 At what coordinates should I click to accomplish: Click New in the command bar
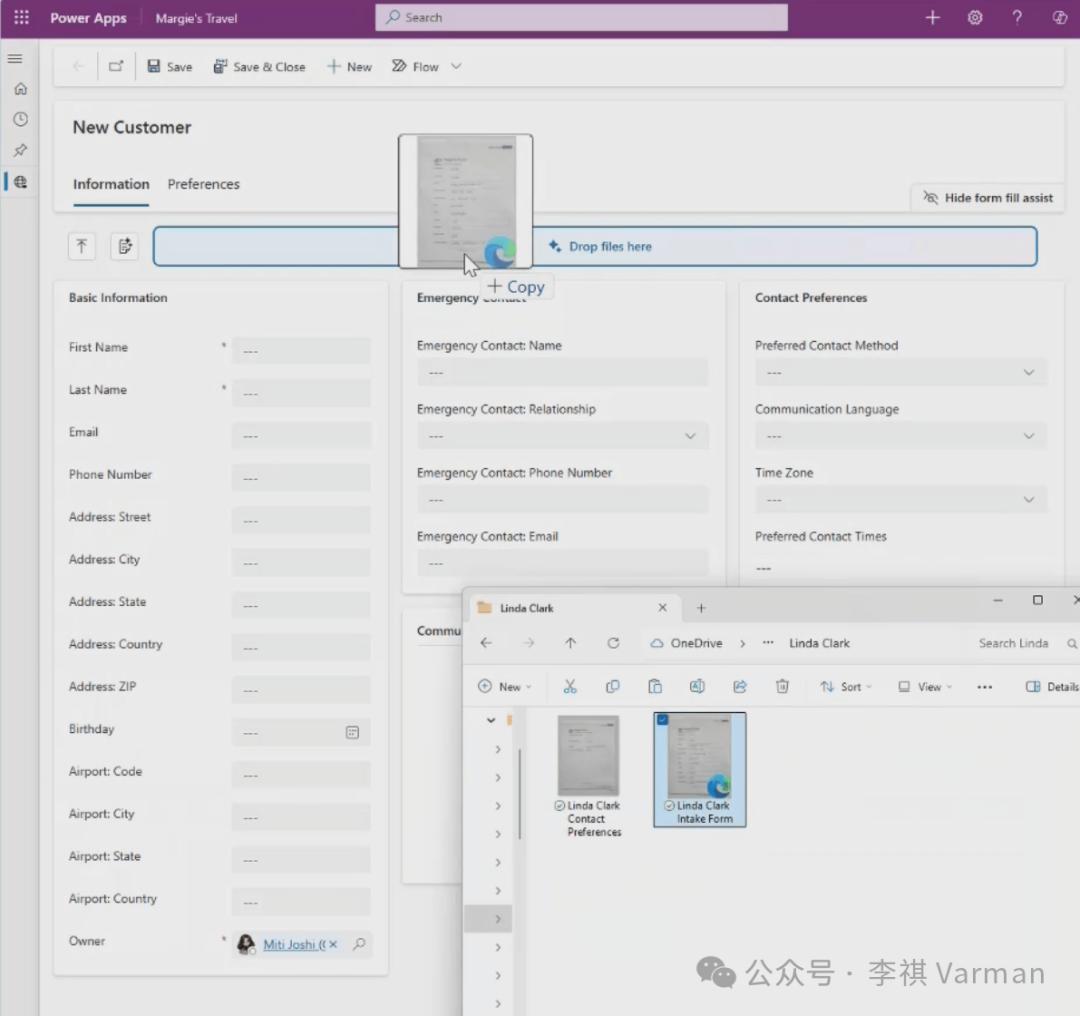[x=349, y=66]
